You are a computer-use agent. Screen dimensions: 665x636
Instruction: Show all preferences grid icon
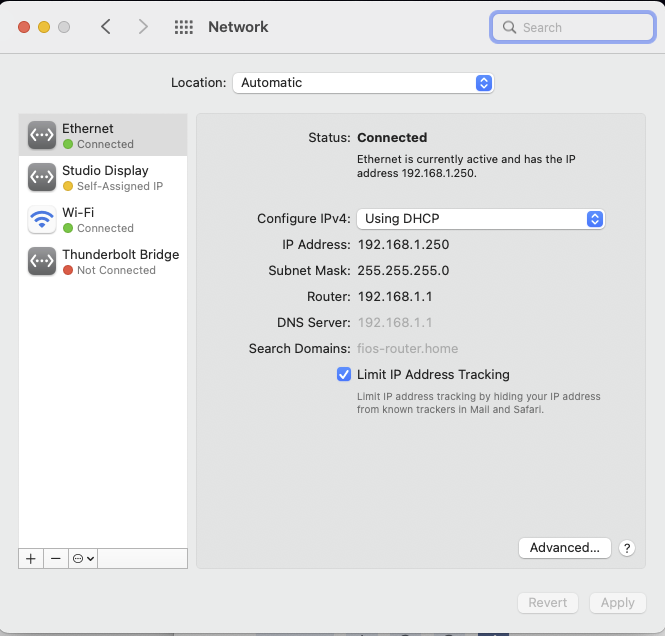click(x=184, y=28)
